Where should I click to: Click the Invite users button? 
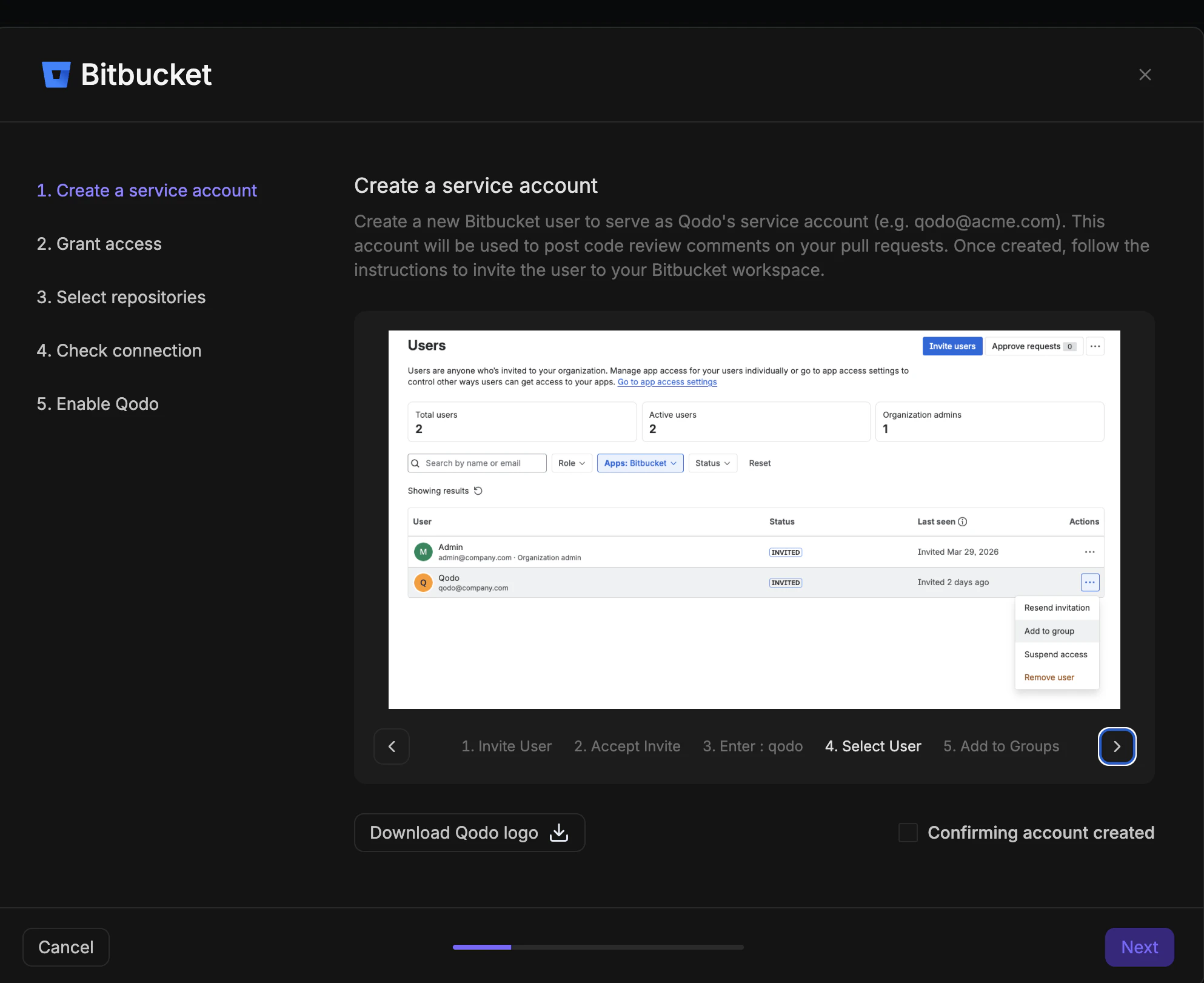pos(952,346)
